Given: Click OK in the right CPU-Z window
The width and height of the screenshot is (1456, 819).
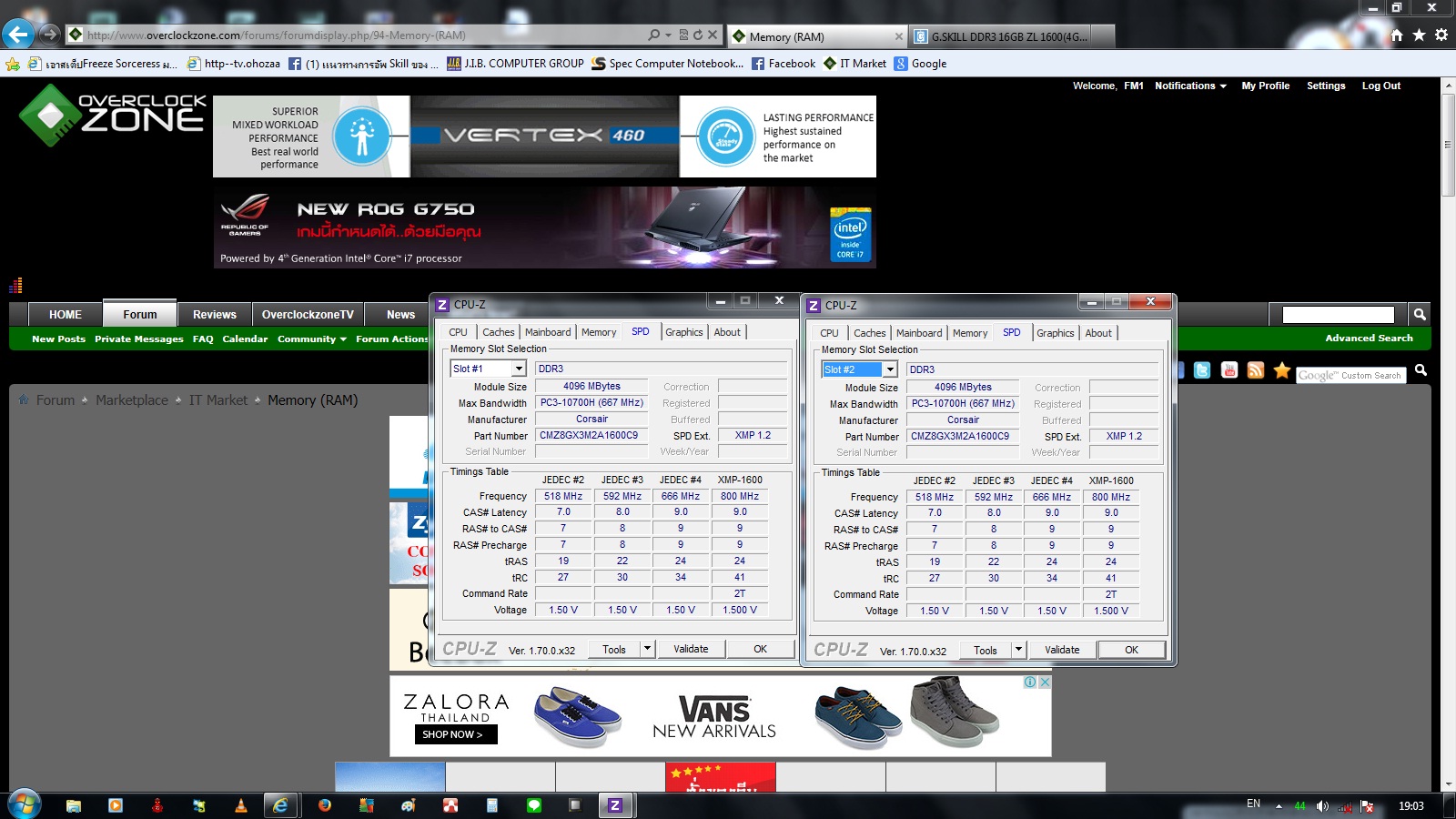Looking at the screenshot, I should point(1131,650).
